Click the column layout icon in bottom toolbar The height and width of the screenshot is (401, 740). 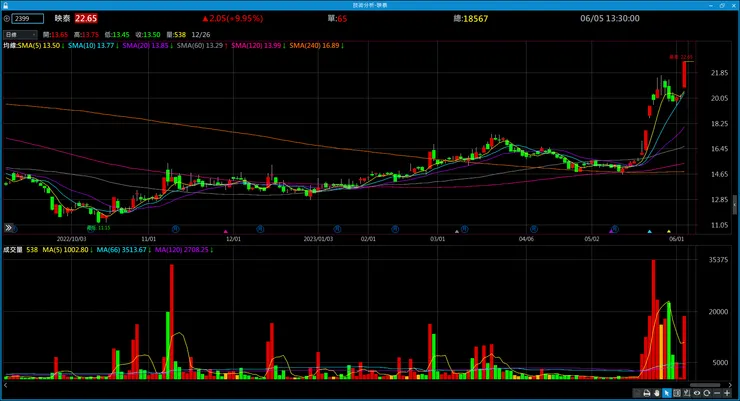pos(677,393)
